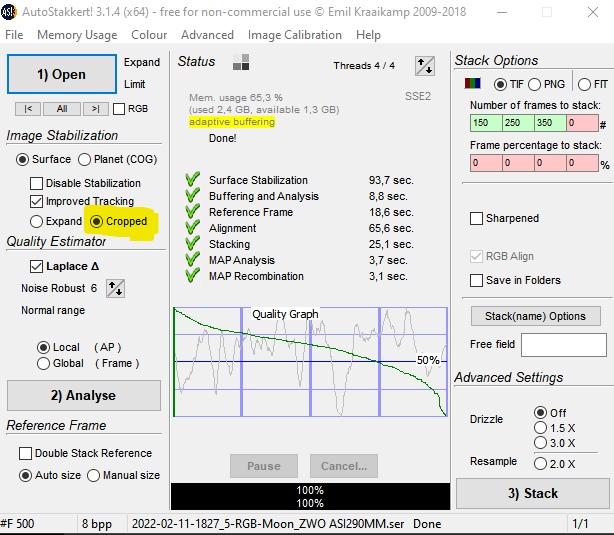The image size is (614, 535).
Task: Click the '%' symbol after percentage boxes
Action: pos(605,165)
